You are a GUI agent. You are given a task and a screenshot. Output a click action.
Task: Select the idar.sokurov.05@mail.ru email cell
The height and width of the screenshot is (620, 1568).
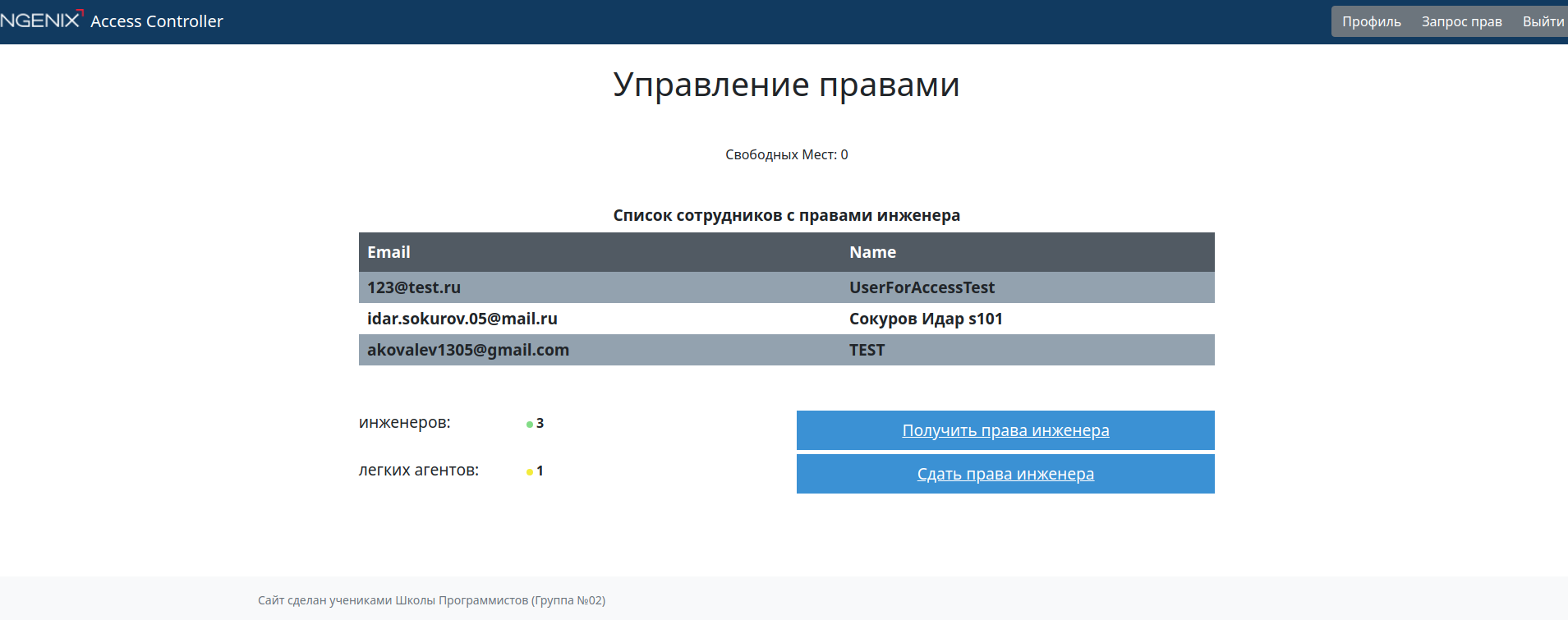462,319
